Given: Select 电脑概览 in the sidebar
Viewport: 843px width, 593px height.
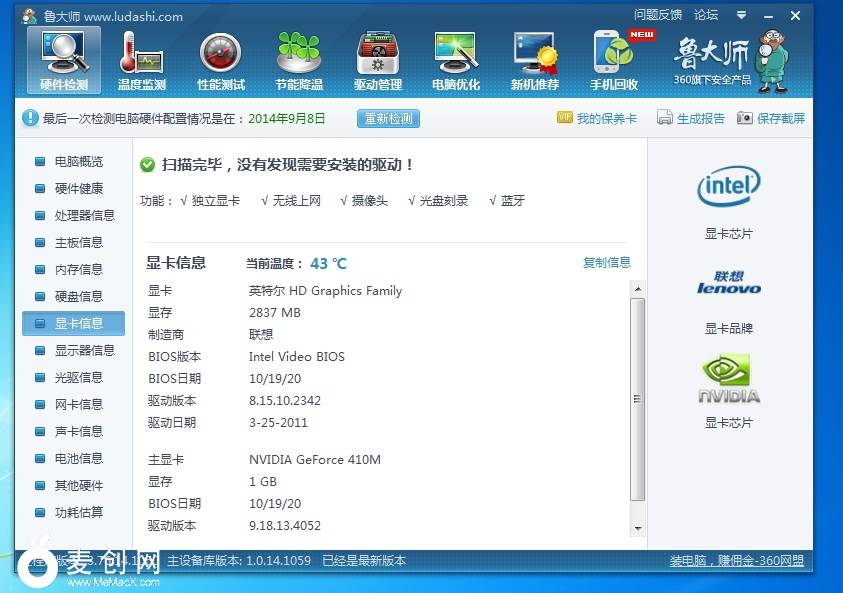Looking at the screenshot, I should click(x=78, y=162).
